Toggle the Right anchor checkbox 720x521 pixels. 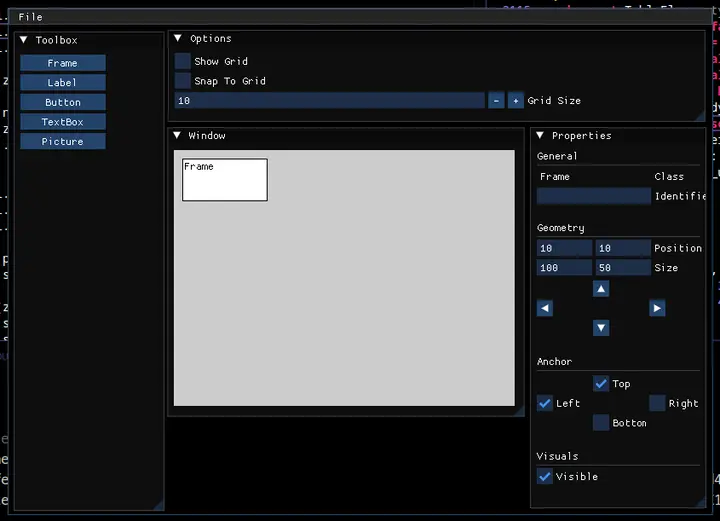(657, 403)
